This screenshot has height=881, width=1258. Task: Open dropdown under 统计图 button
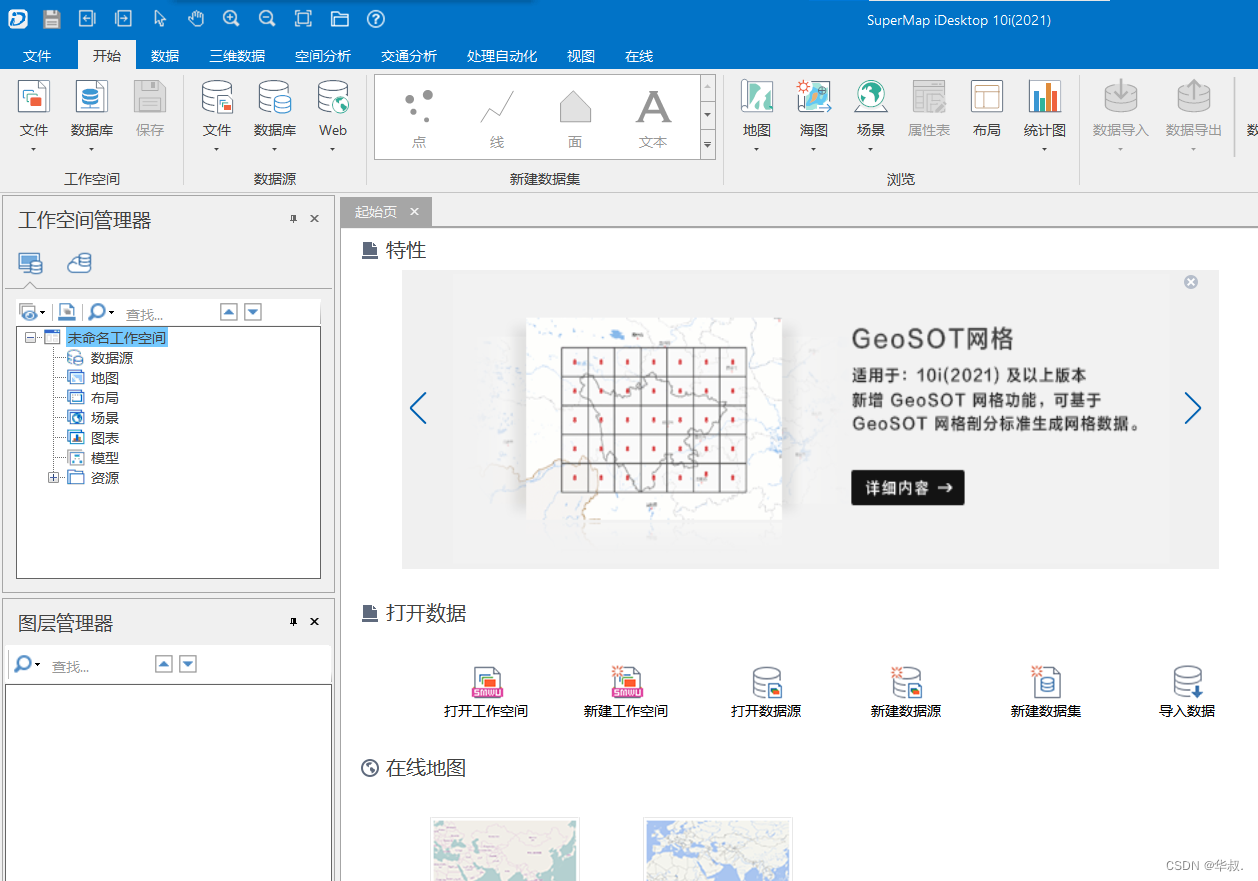[1045, 150]
